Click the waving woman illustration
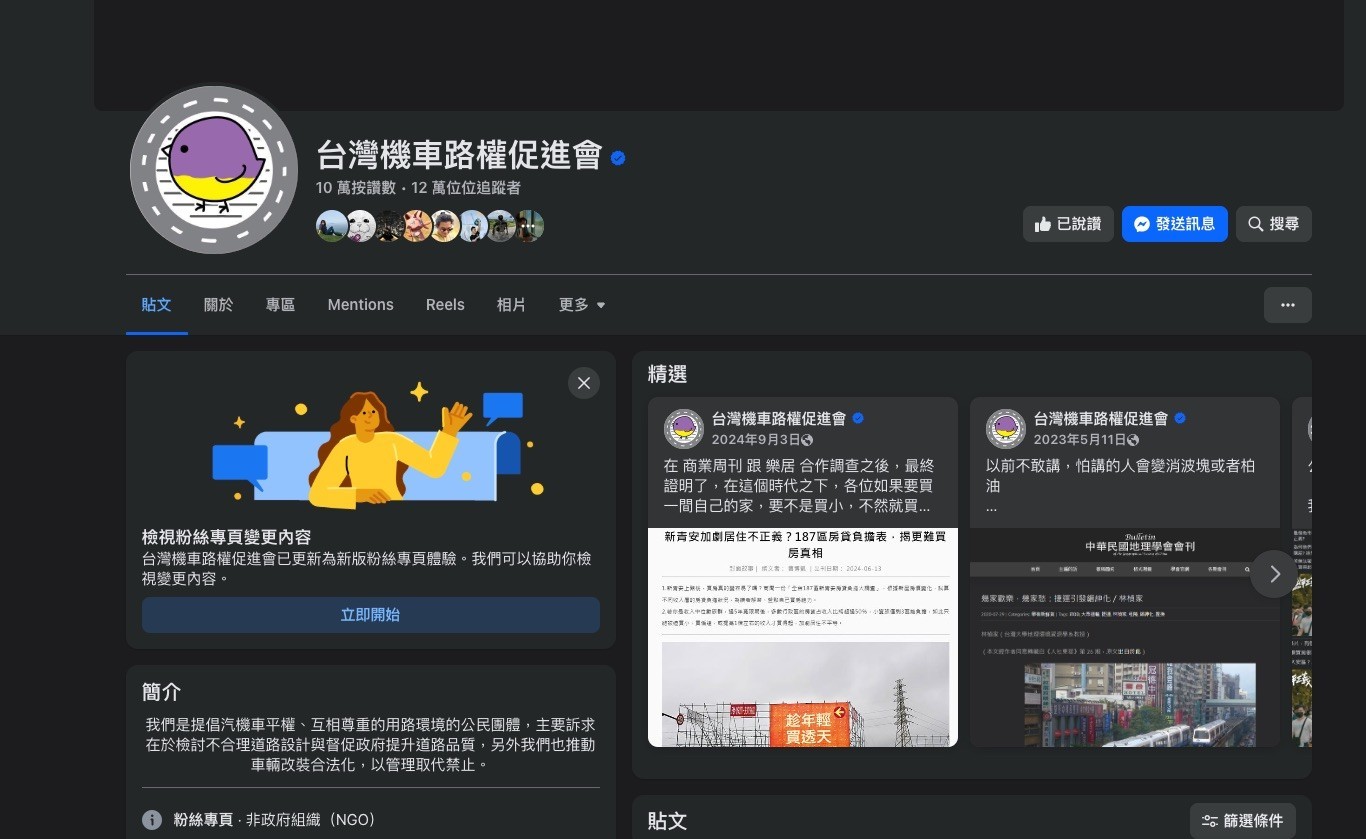The width and height of the screenshot is (1366, 839). (379, 445)
